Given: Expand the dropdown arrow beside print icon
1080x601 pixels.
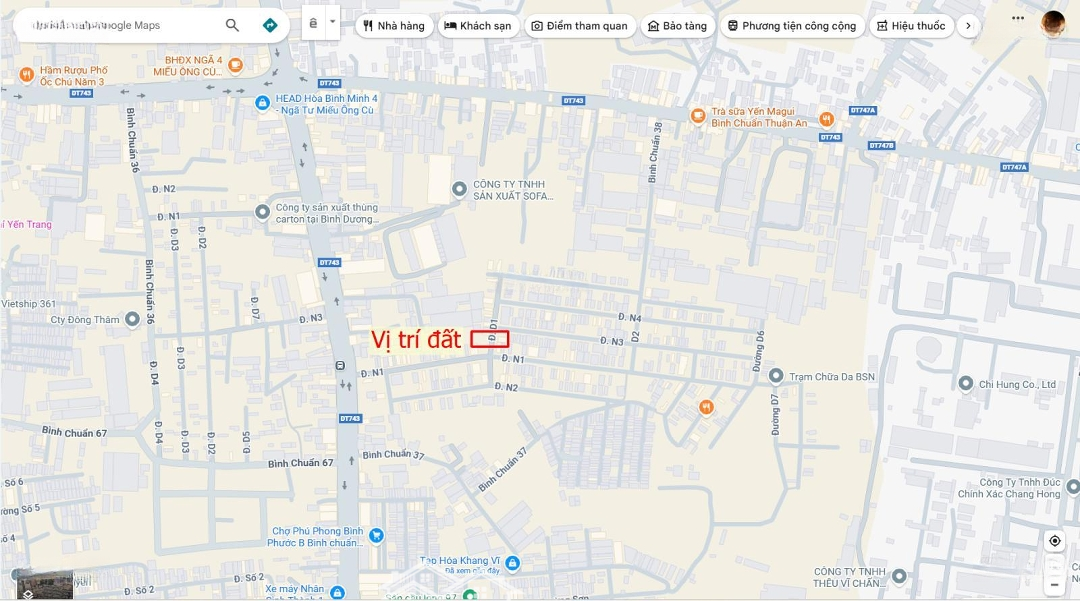Looking at the screenshot, I should click(332, 23).
